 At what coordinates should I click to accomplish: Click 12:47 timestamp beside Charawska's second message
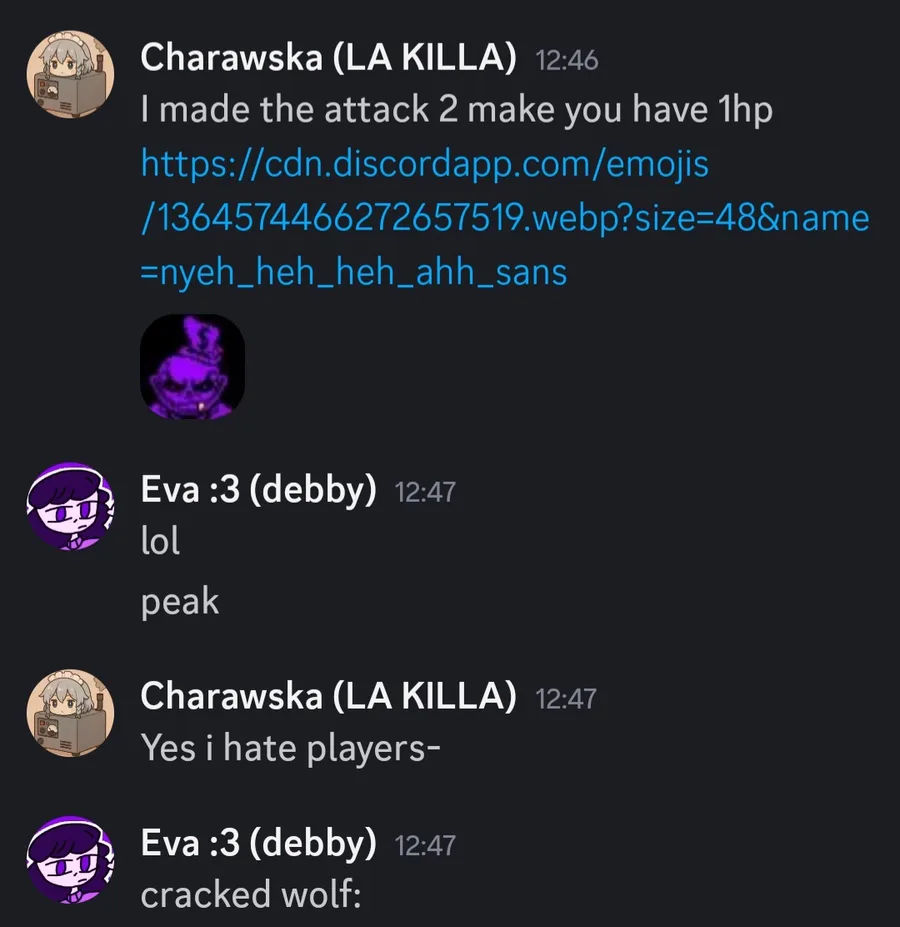point(566,698)
